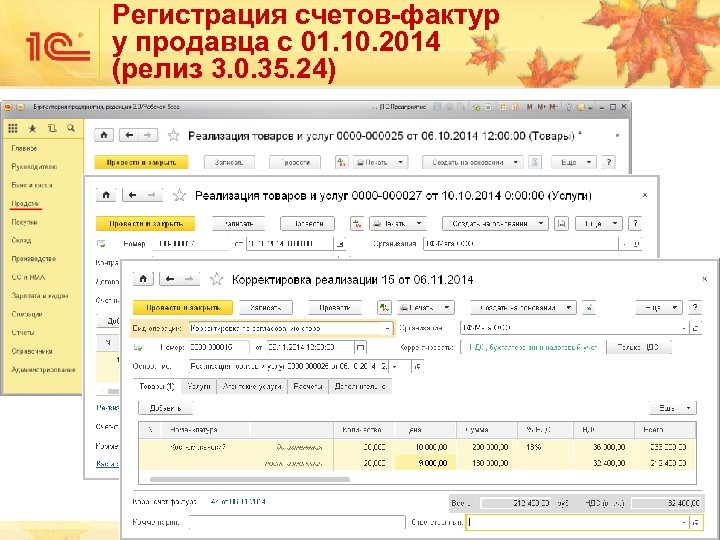Click the goods table horizontal scrollbar
This screenshot has height=540, width=720.
[x=249, y=480]
